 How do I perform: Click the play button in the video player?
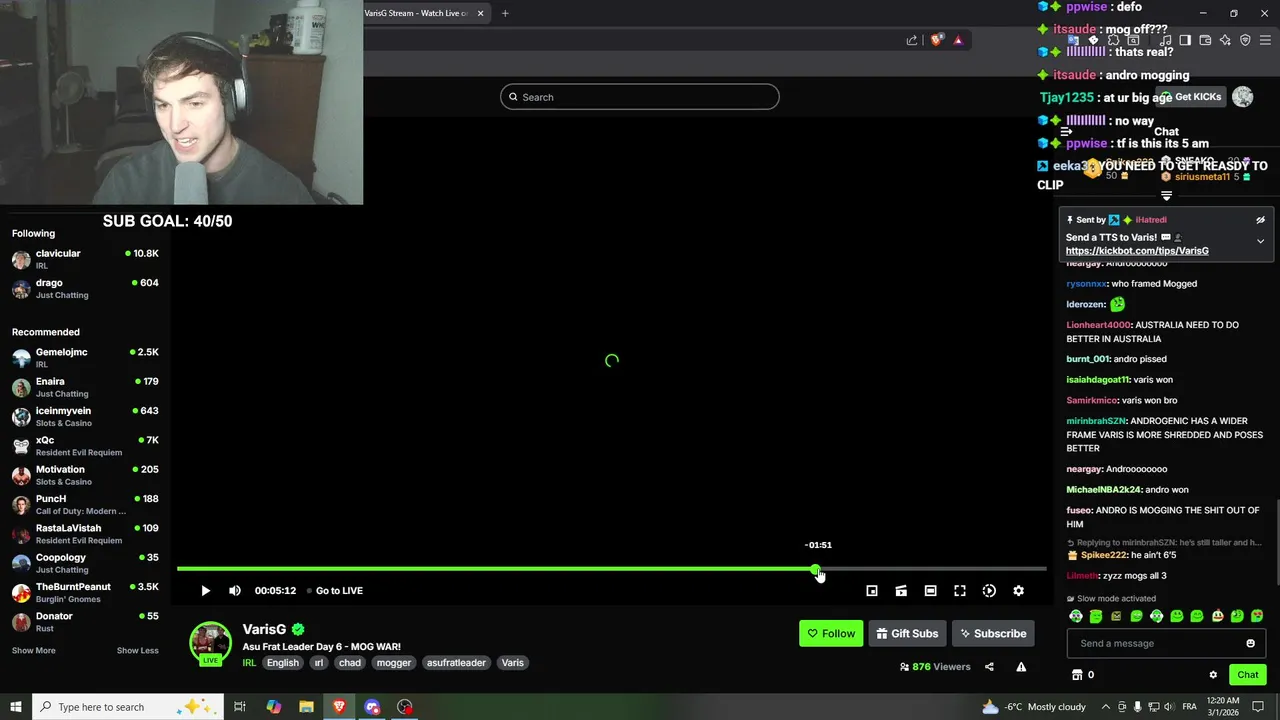(205, 591)
